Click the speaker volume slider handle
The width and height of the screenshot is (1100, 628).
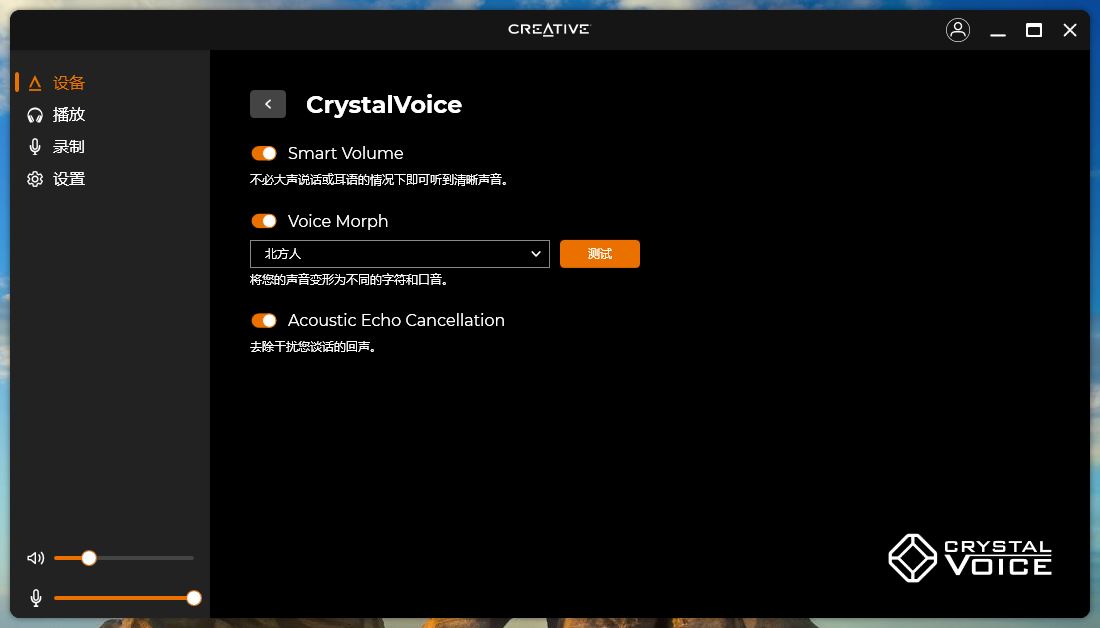(x=88, y=558)
